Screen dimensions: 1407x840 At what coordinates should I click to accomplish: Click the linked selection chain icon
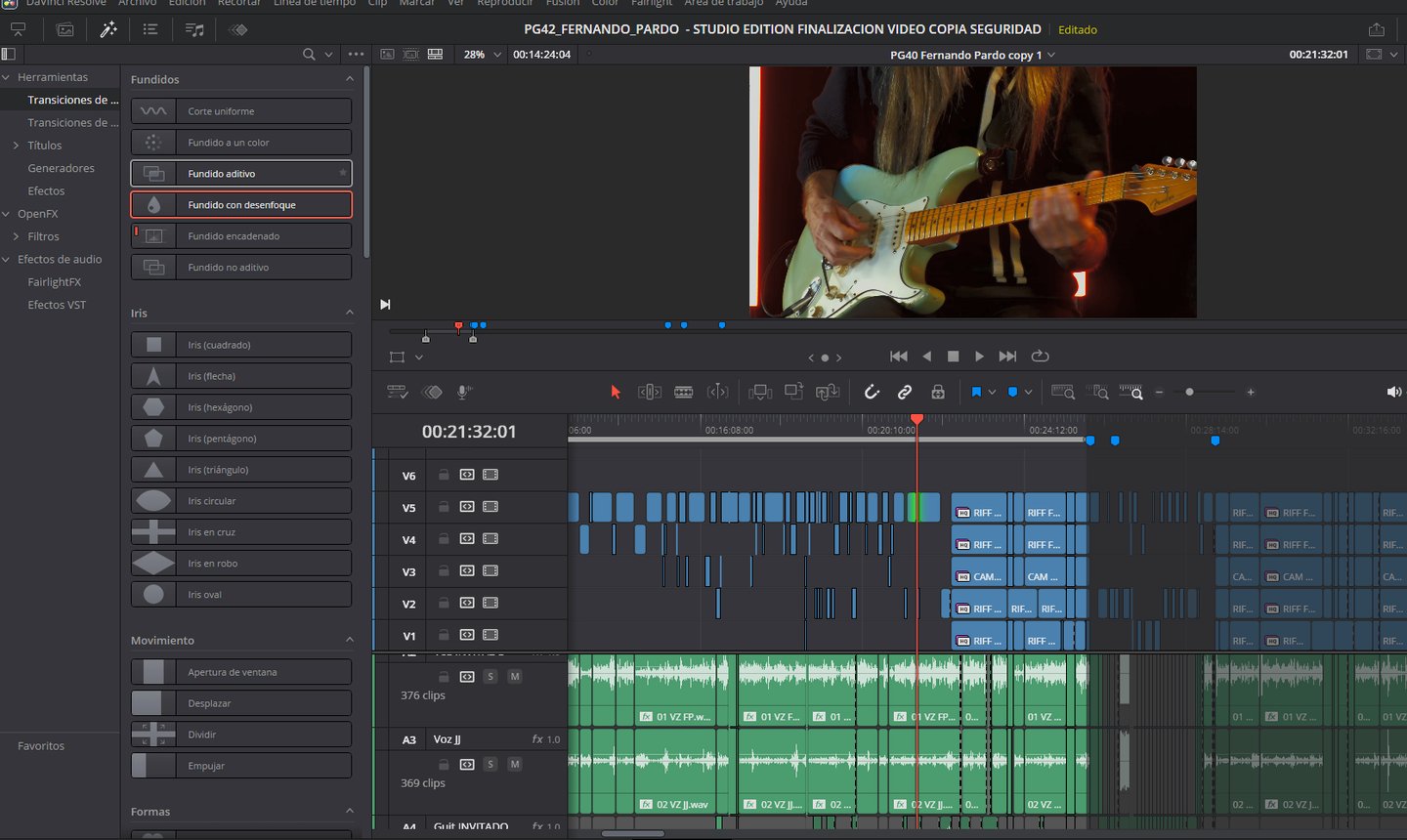[905, 392]
